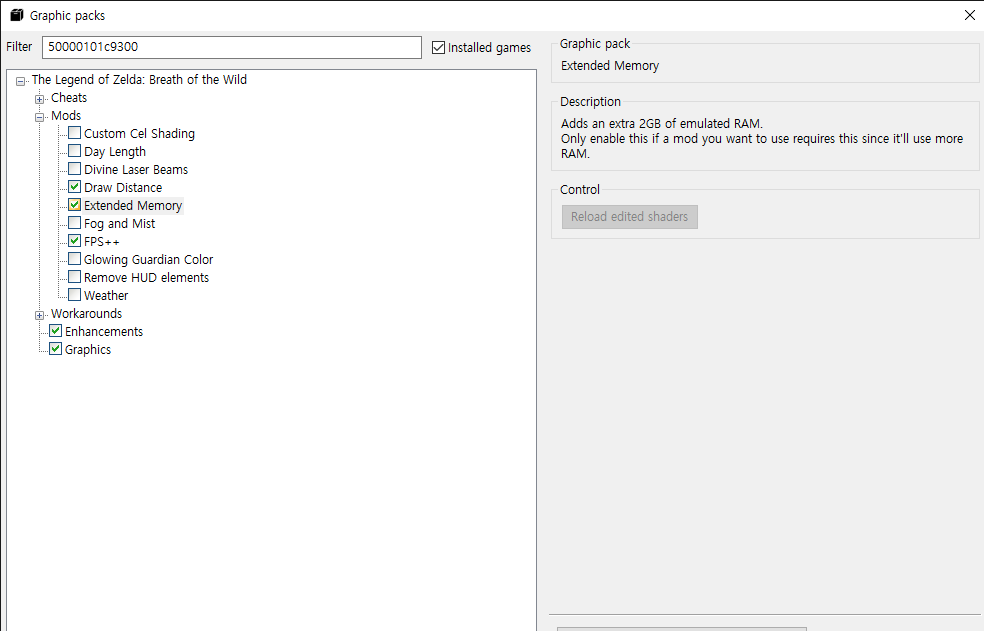Select the Extended Memory label
The width and height of the screenshot is (984, 631).
(x=133, y=206)
